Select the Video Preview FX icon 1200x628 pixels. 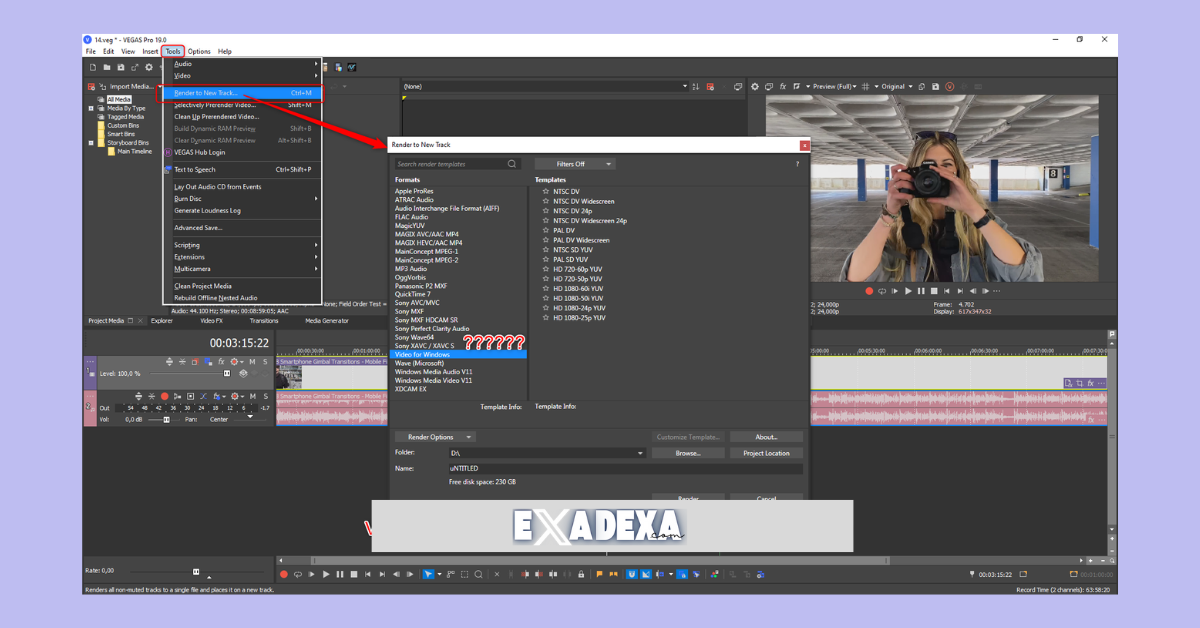(782, 86)
